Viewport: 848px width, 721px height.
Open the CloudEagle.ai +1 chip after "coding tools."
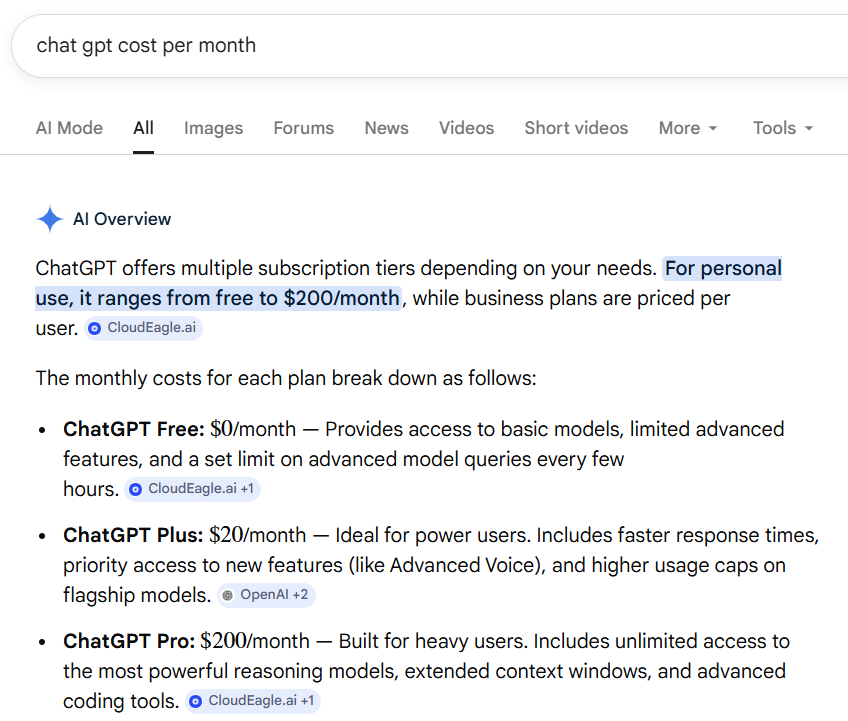coord(253,701)
